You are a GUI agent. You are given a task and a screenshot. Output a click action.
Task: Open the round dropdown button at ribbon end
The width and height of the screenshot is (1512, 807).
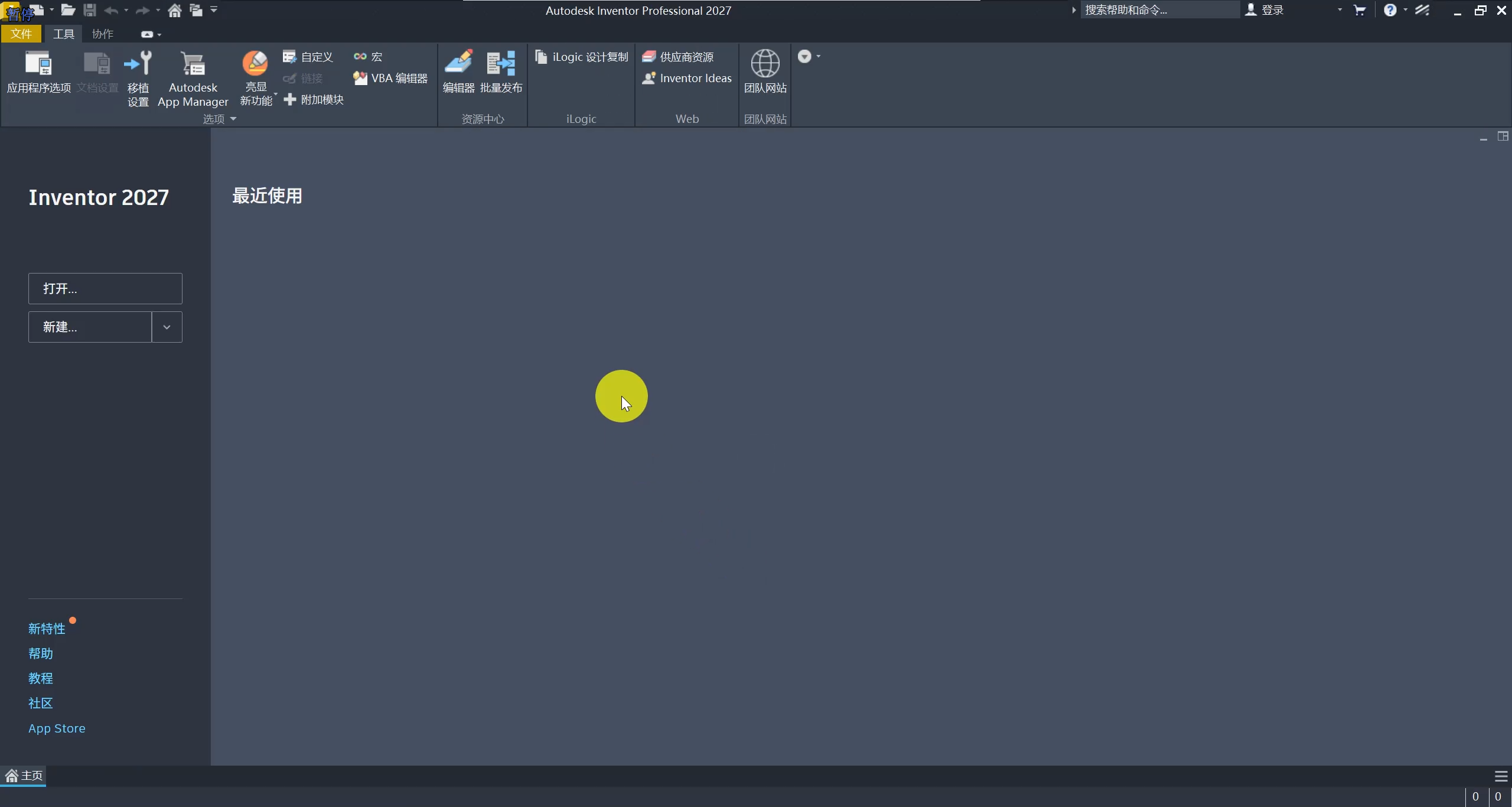(x=804, y=56)
